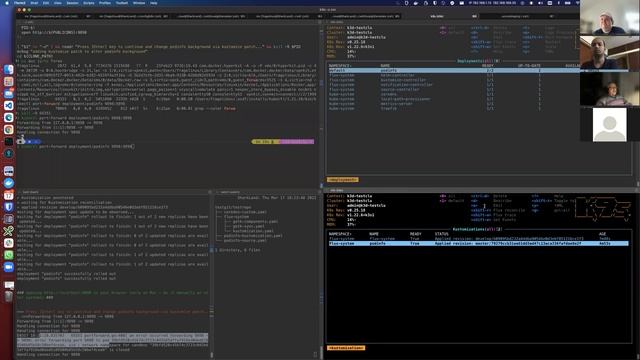Open the Help menu
Screen dimensions: 640x360
pyautogui.click(x=153, y=3)
